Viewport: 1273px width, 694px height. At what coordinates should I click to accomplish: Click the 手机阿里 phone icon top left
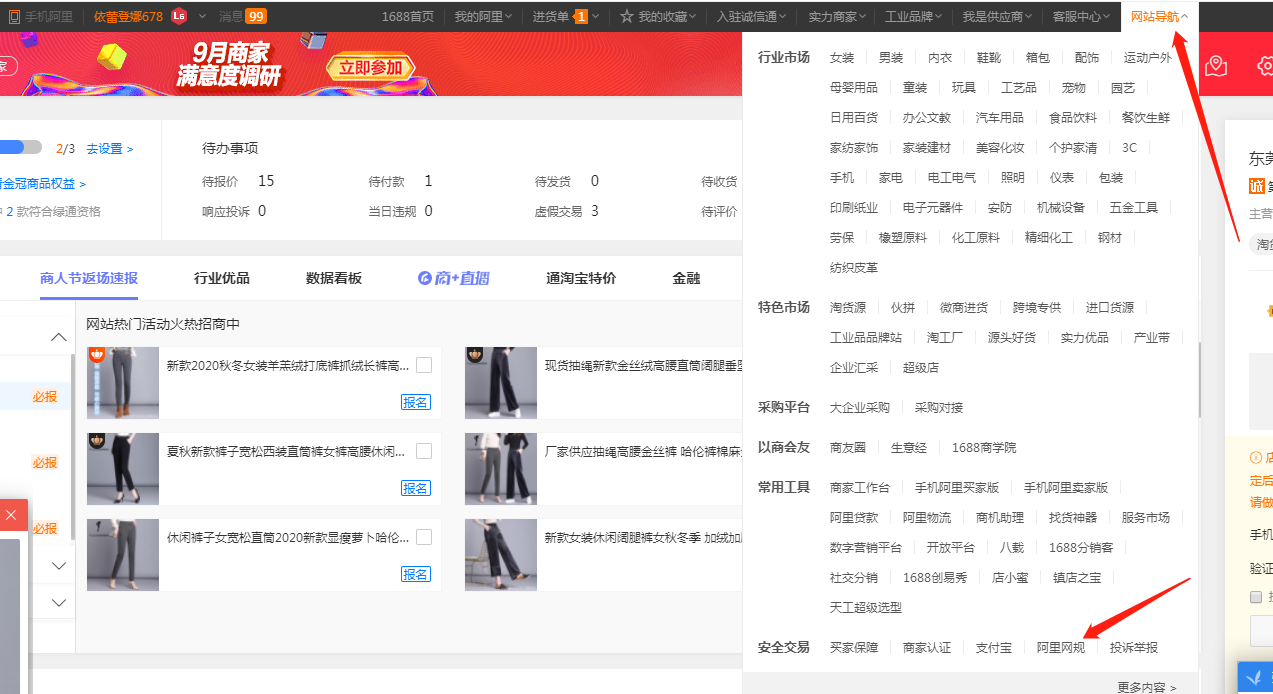[15, 16]
